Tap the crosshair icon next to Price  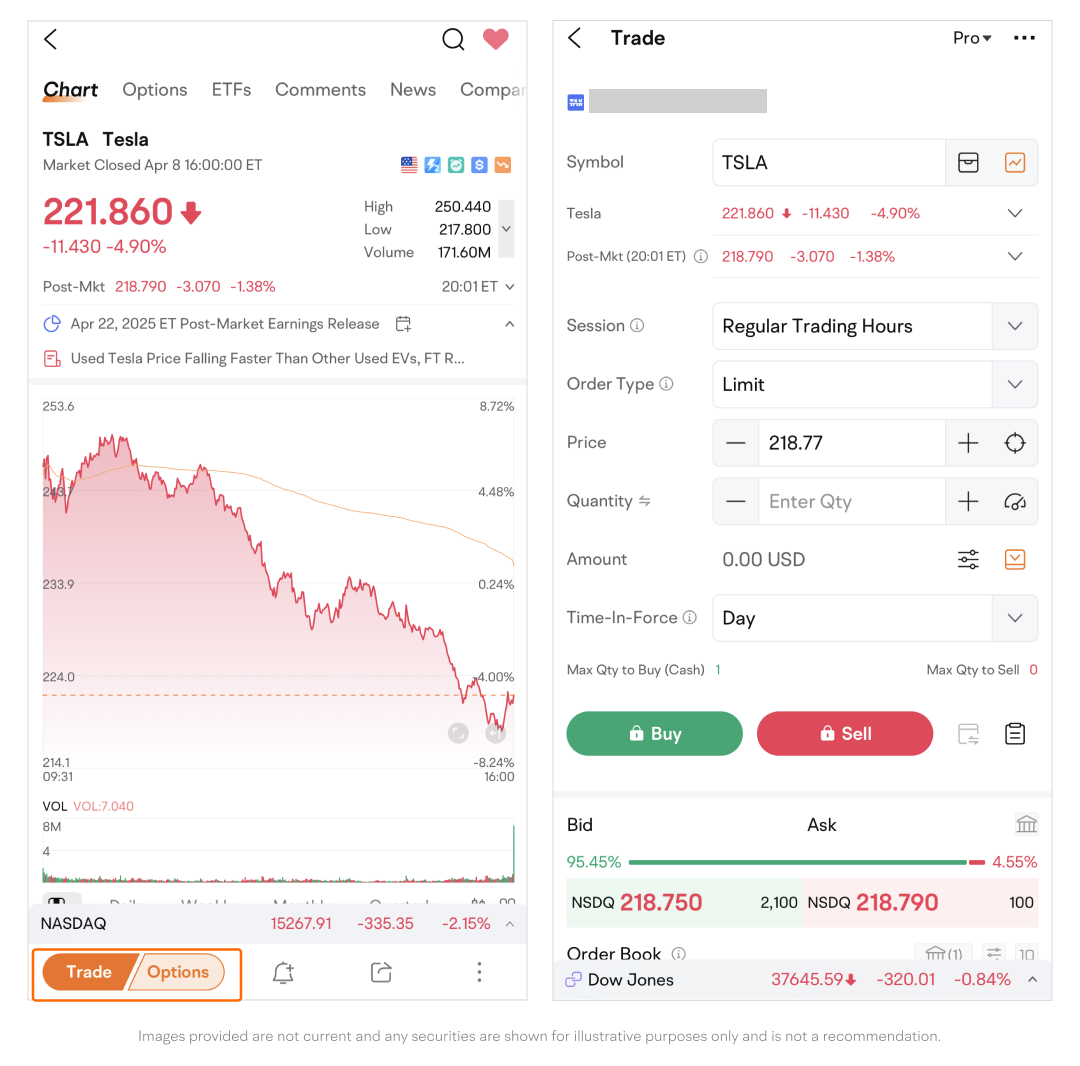pos(1015,443)
